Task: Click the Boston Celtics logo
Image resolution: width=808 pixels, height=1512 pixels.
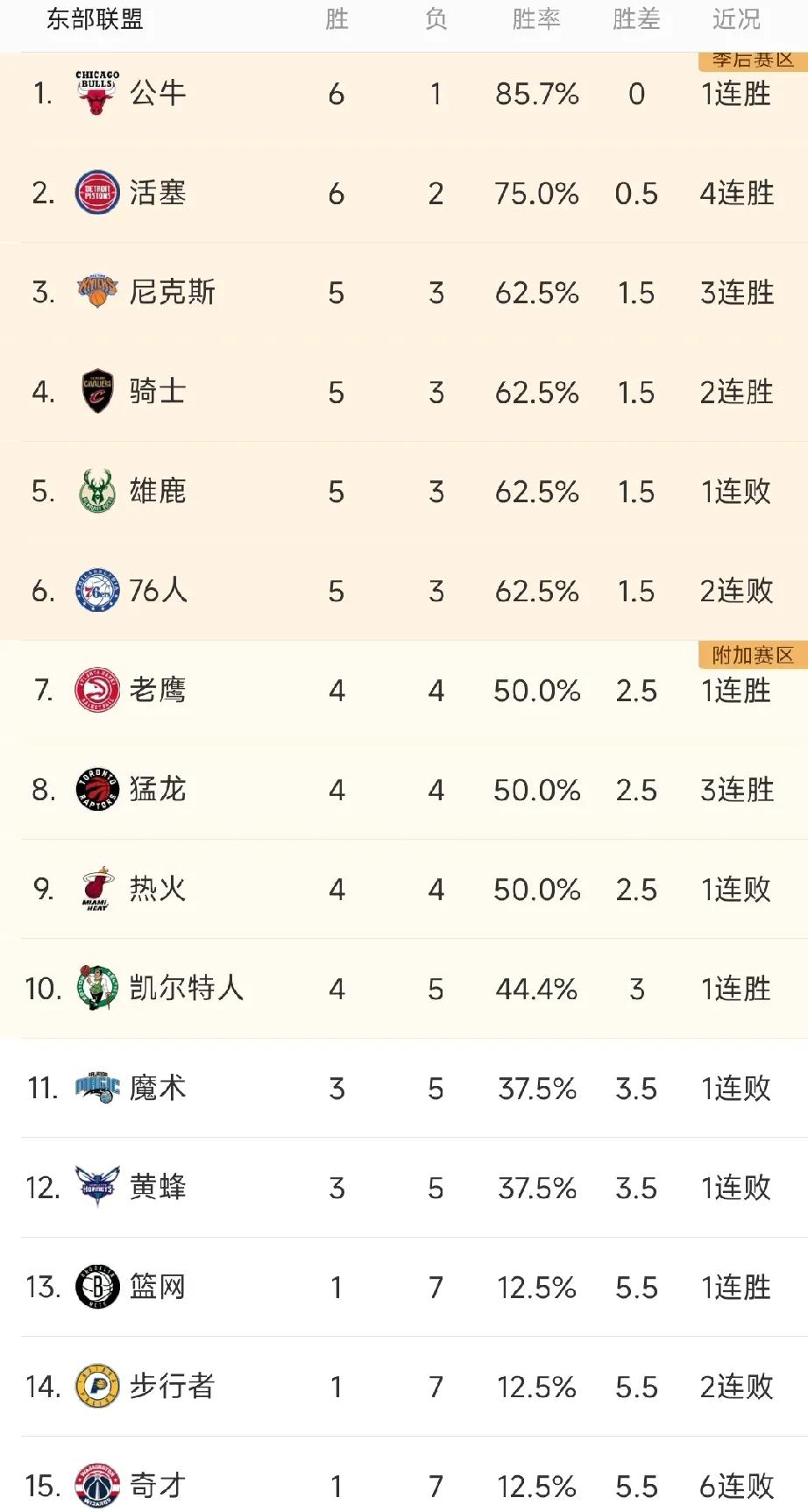Action: tap(97, 988)
